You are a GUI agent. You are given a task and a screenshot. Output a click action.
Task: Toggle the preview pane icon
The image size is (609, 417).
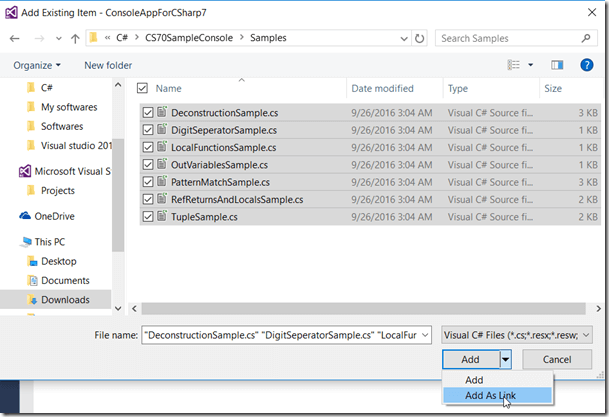558,65
